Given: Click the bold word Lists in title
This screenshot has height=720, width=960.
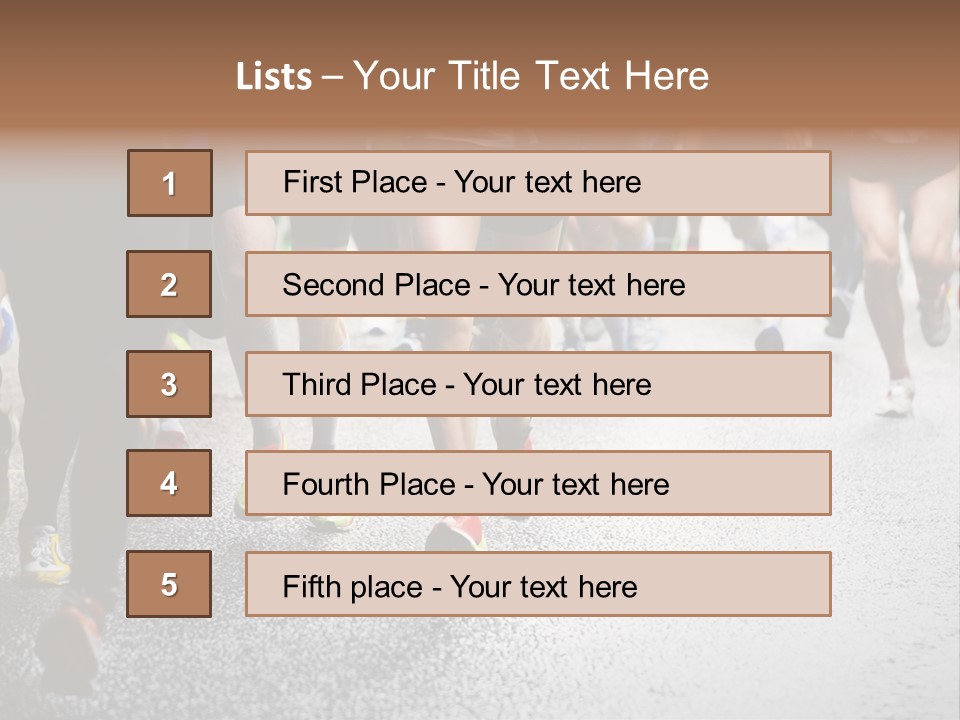Looking at the screenshot, I should 274,77.
